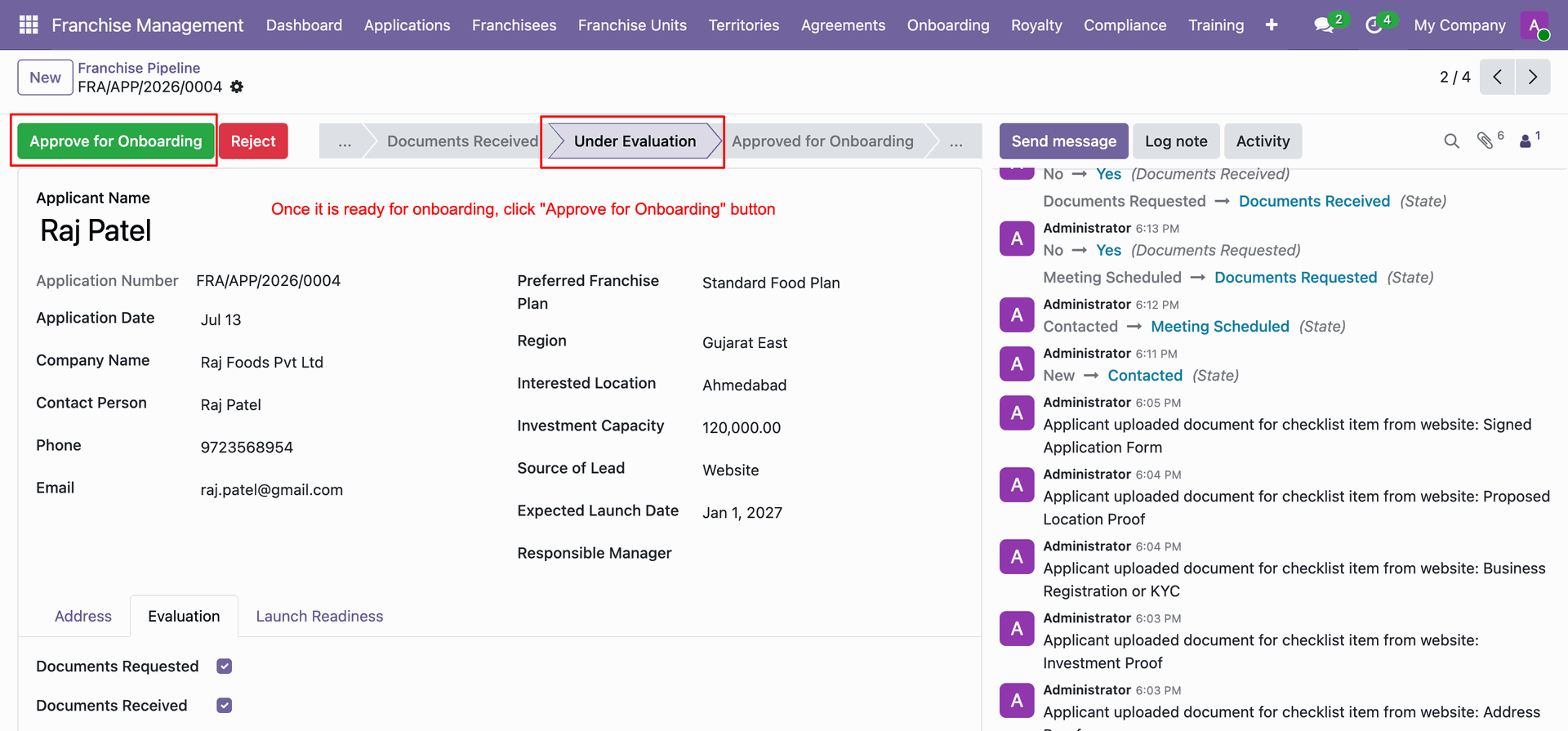Screen dimensions: 1568x731
Task: Select Documents Received stage
Action: pyautogui.click(x=462, y=141)
